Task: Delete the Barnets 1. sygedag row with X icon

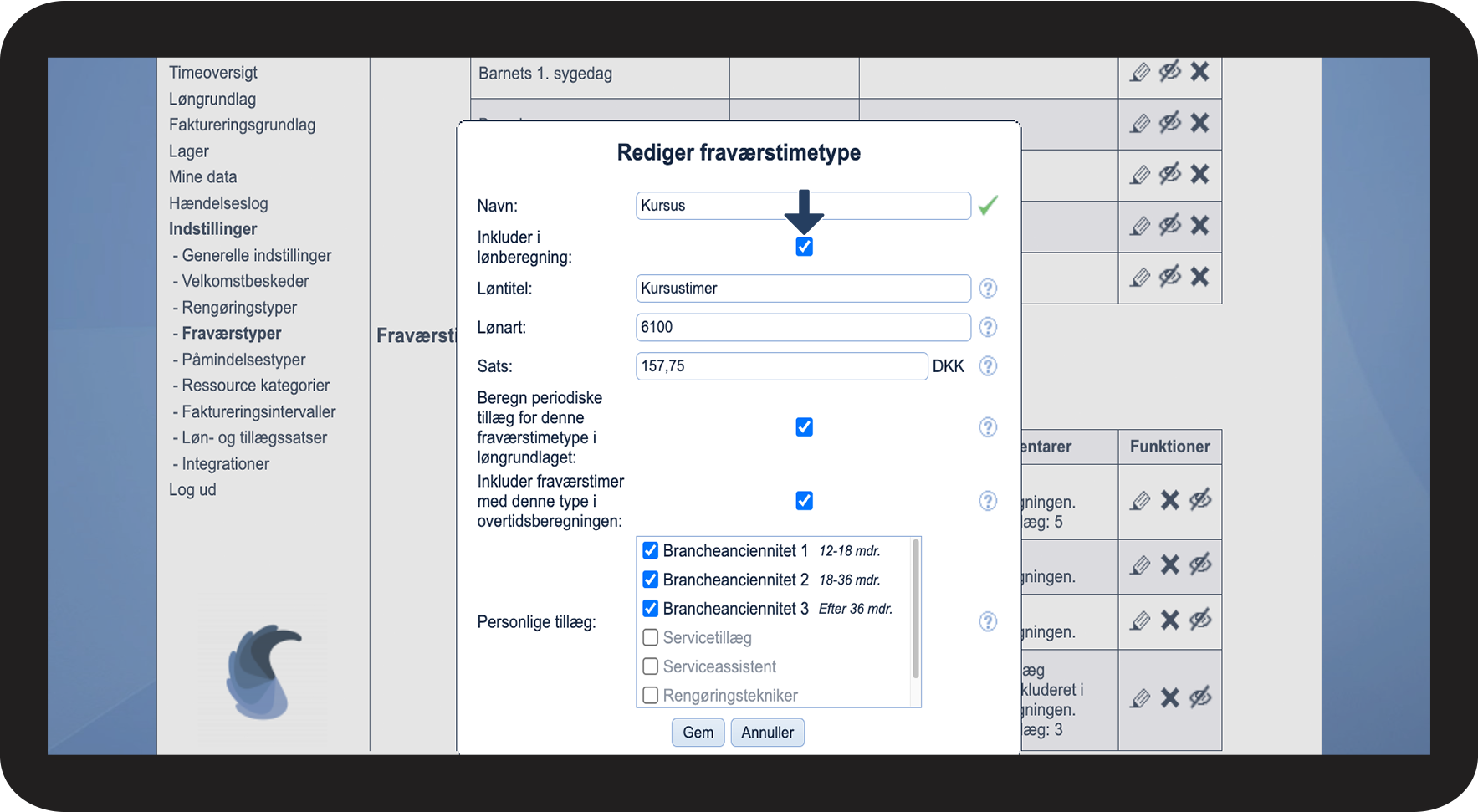Action: (x=1199, y=72)
